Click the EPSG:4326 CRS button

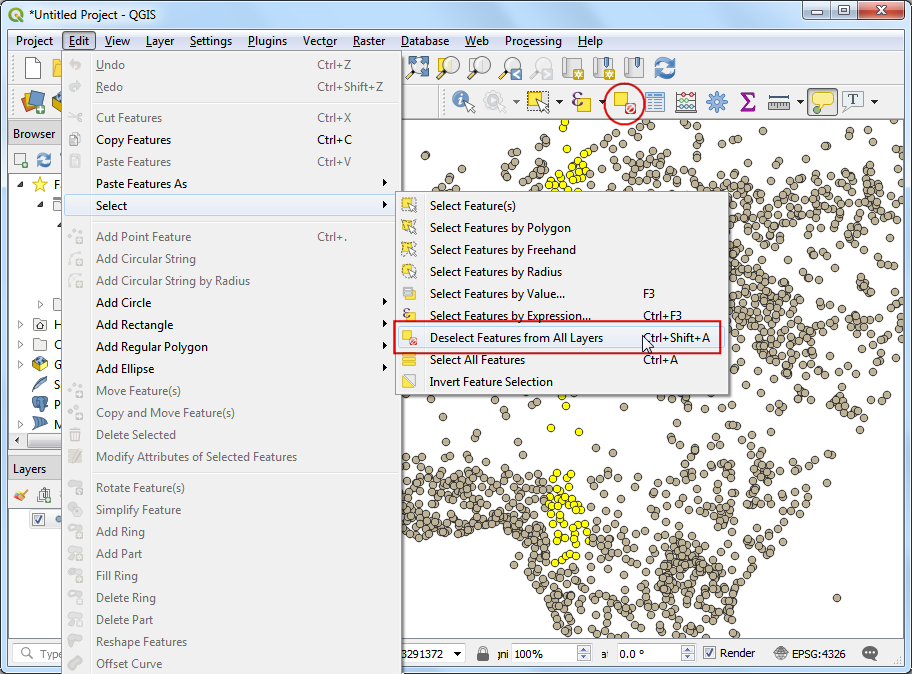click(810, 653)
